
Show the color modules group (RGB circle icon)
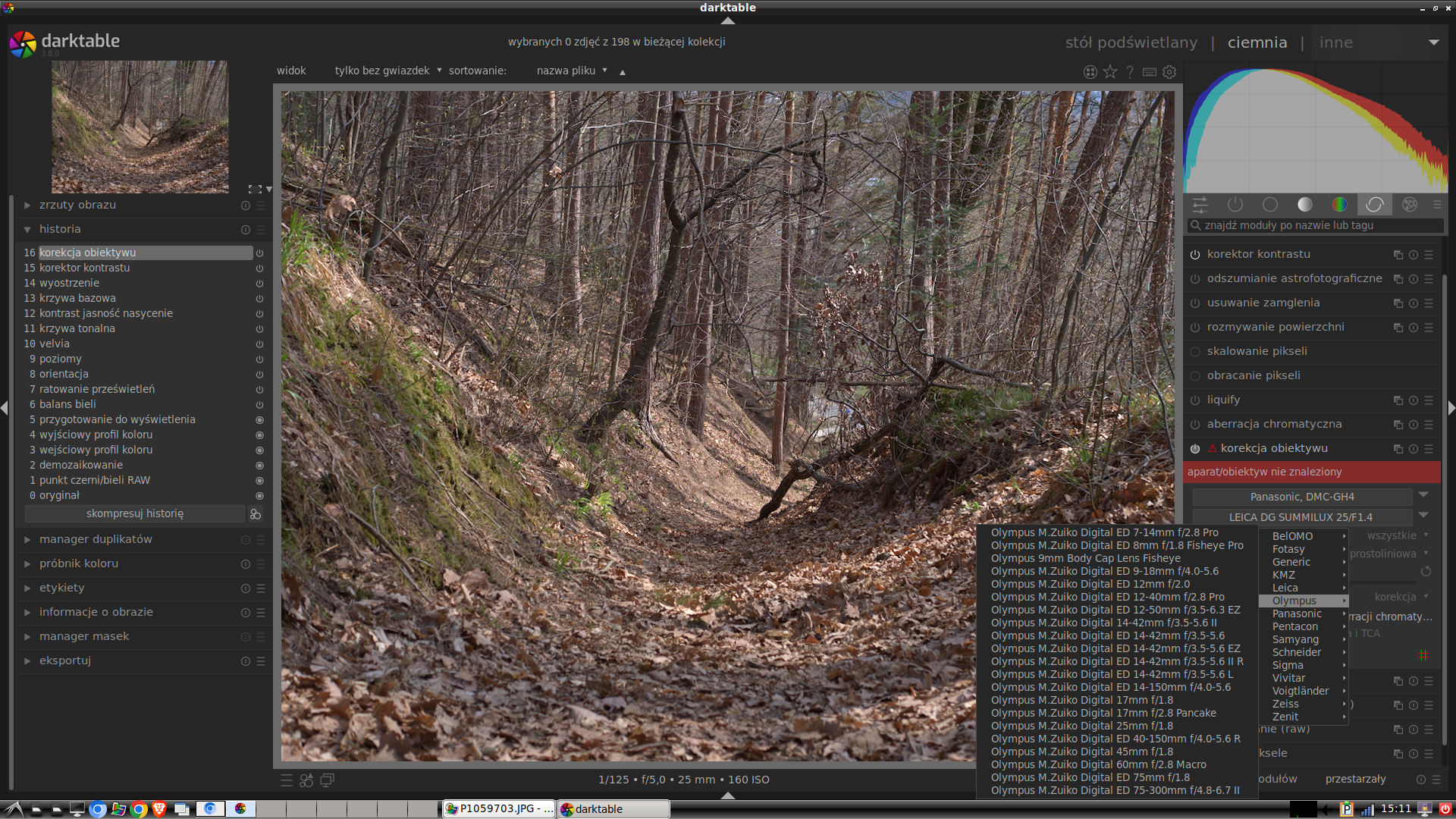point(1339,205)
